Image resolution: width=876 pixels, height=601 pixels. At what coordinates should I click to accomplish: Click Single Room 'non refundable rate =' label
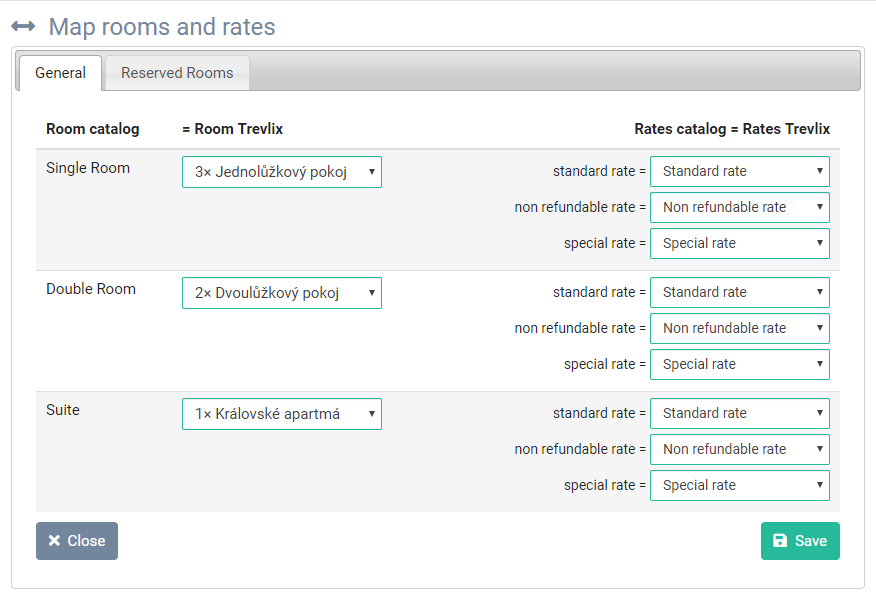tap(580, 207)
